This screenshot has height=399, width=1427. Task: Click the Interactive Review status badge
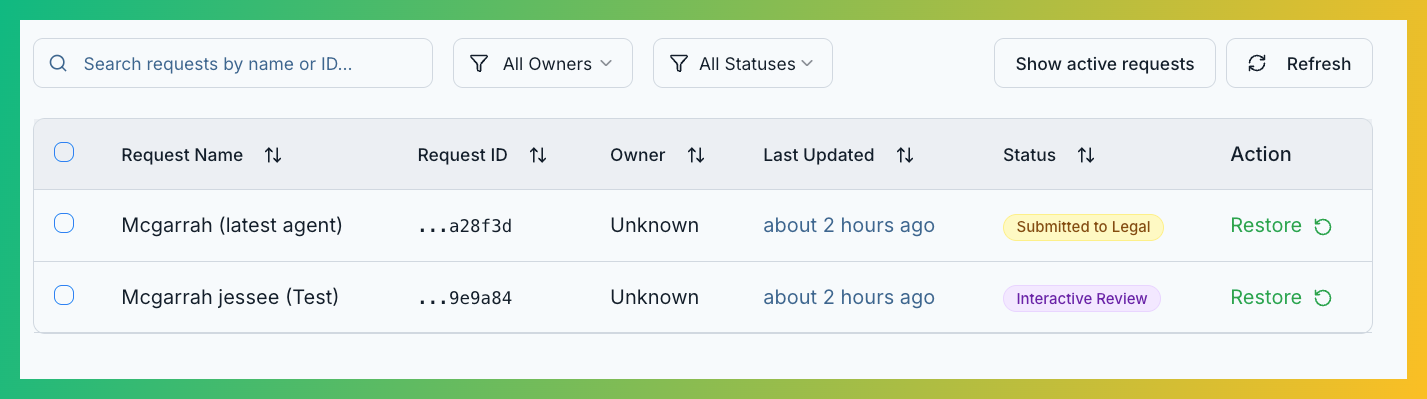[1082, 298]
